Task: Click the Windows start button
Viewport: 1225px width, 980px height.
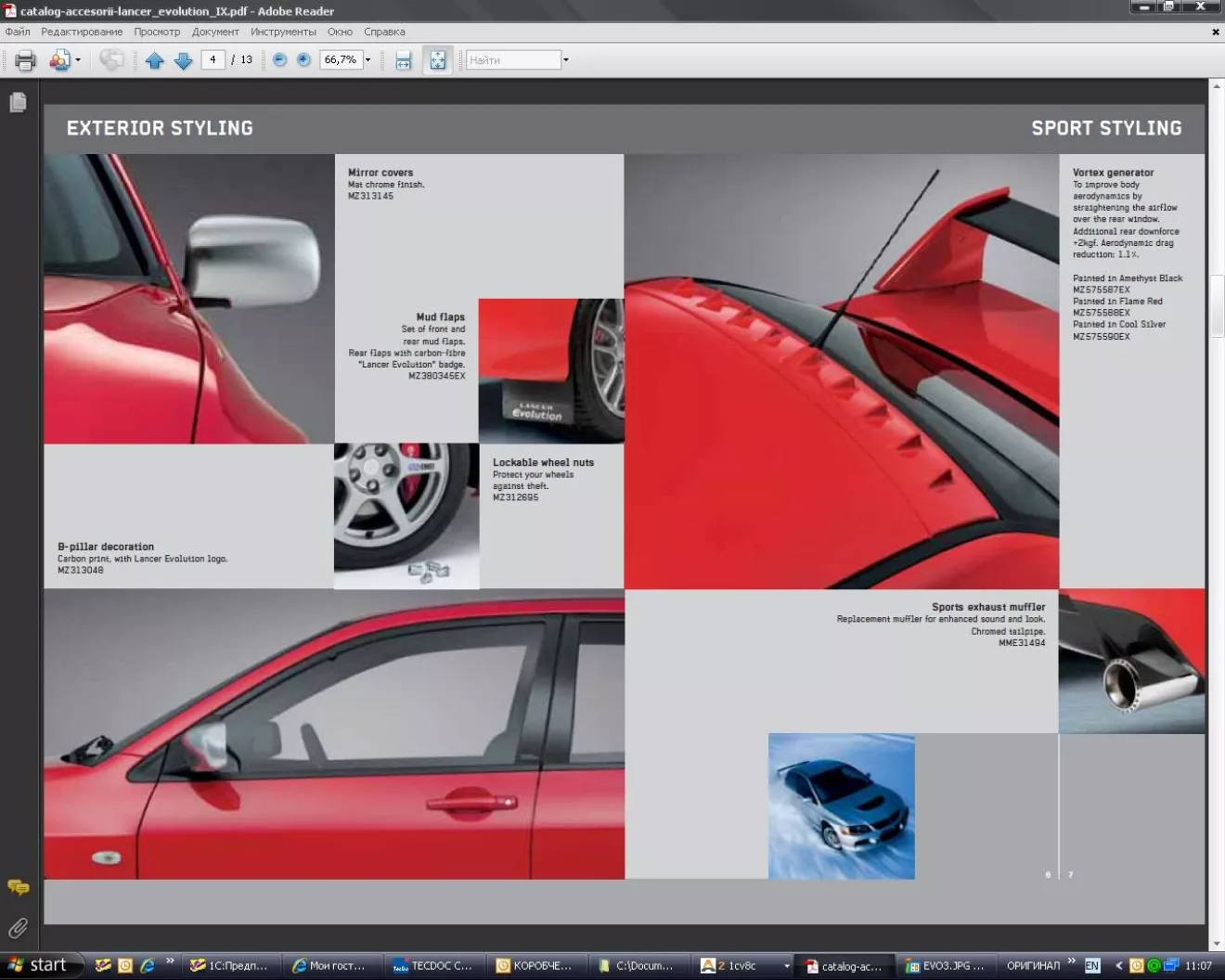Action: tap(38, 965)
